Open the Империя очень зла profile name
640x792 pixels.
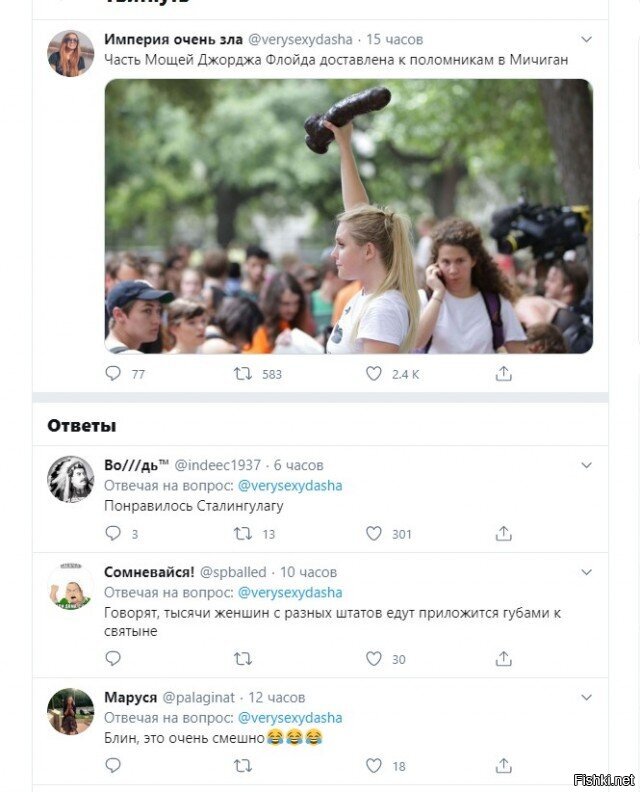point(173,39)
